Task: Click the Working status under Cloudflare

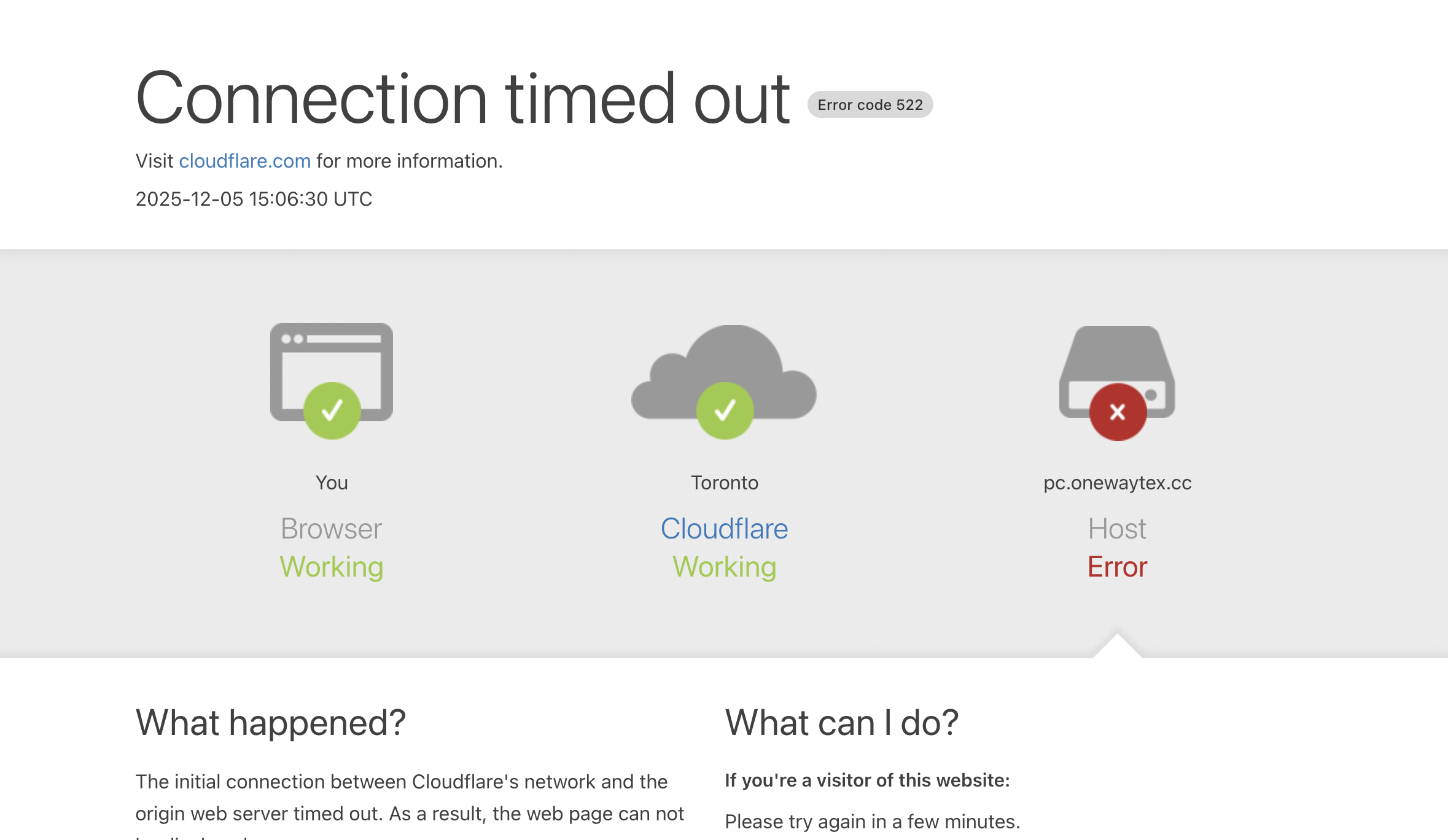Action: 724,567
